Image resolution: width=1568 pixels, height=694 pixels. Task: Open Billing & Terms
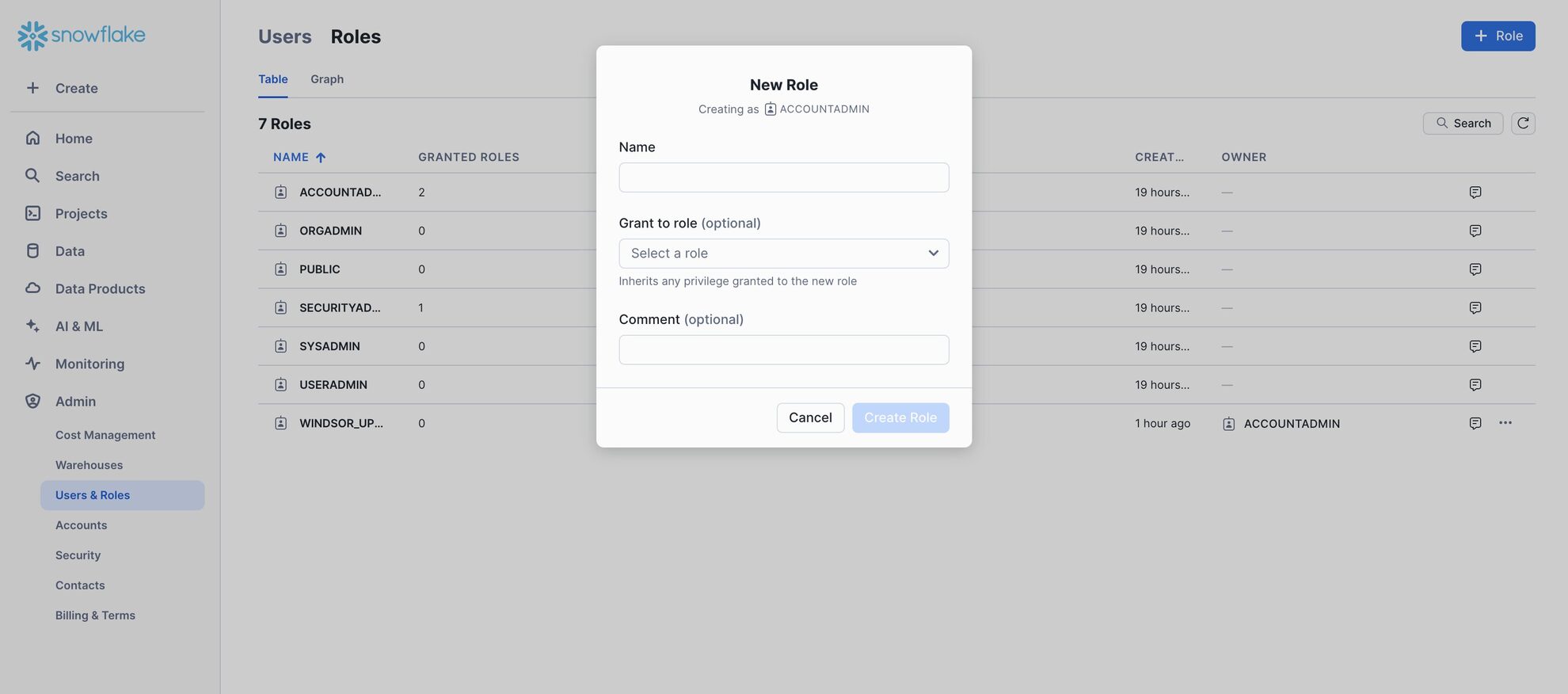[x=95, y=616]
